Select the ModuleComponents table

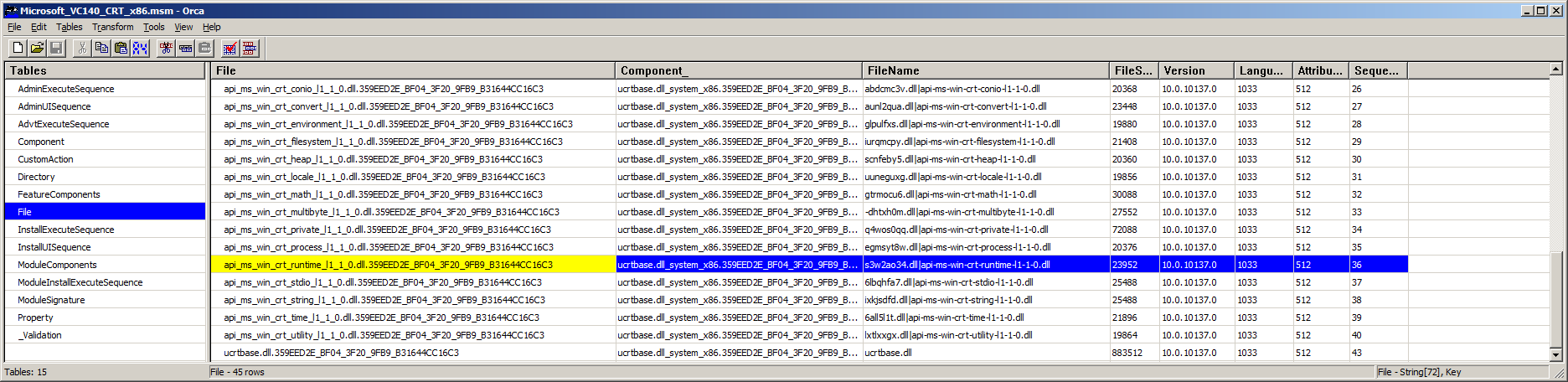pyautogui.click(x=57, y=265)
